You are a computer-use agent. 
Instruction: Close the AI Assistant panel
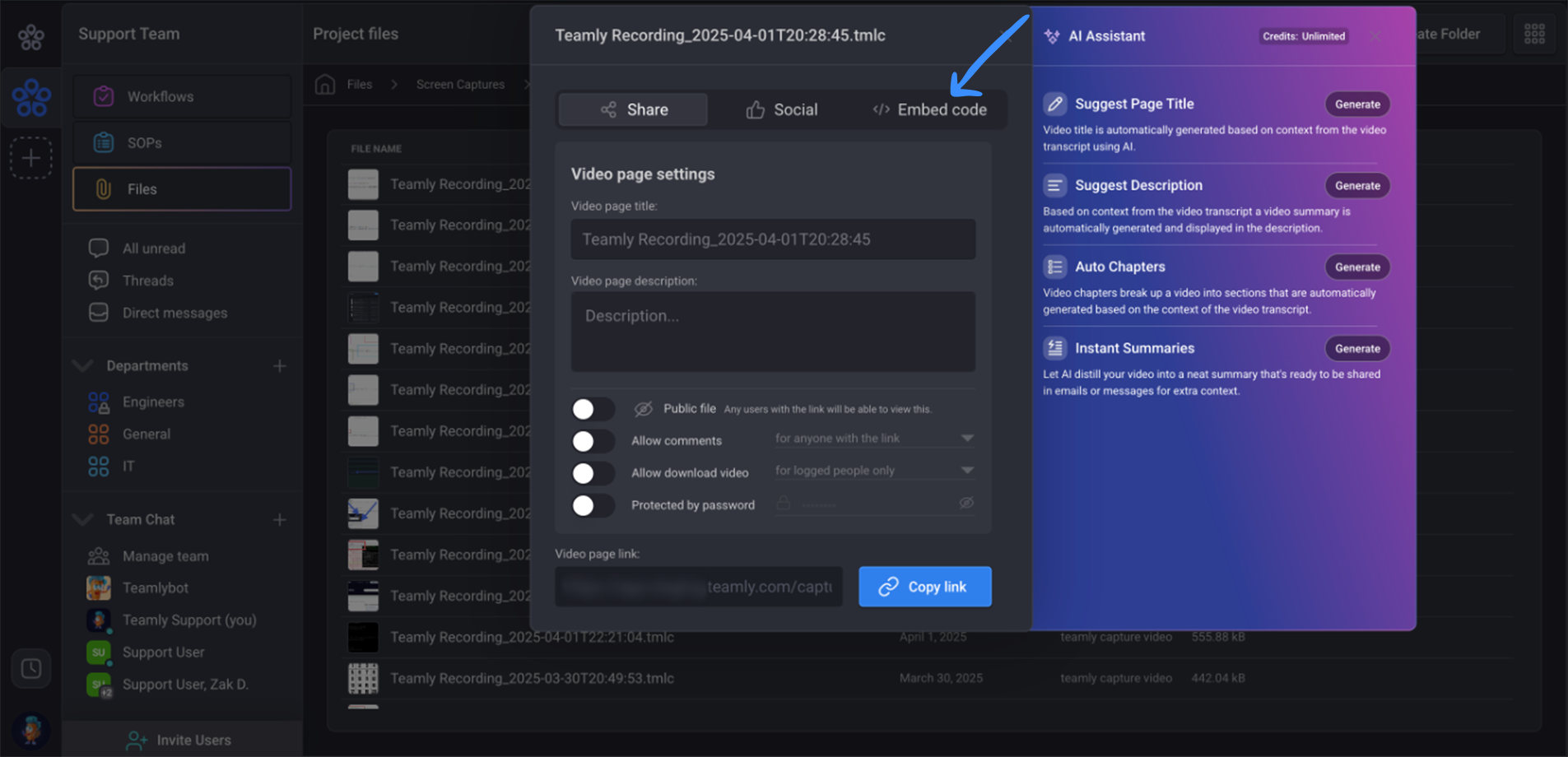[x=1375, y=36]
